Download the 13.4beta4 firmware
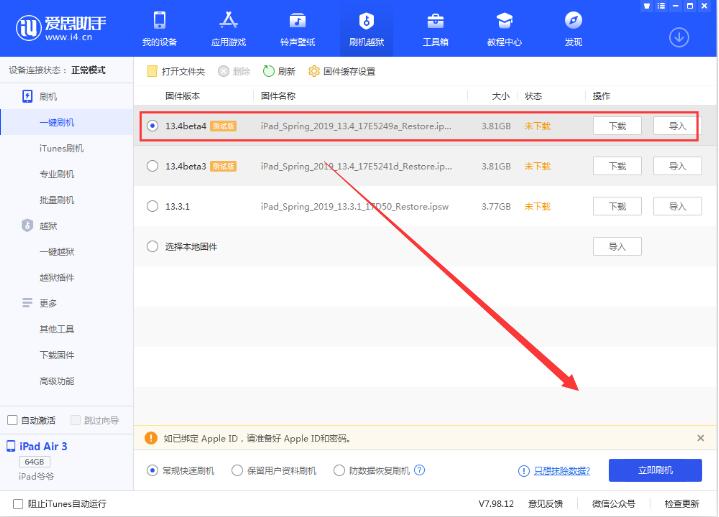The width and height of the screenshot is (719, 517). pyautogui.click(x=617, y=126)
